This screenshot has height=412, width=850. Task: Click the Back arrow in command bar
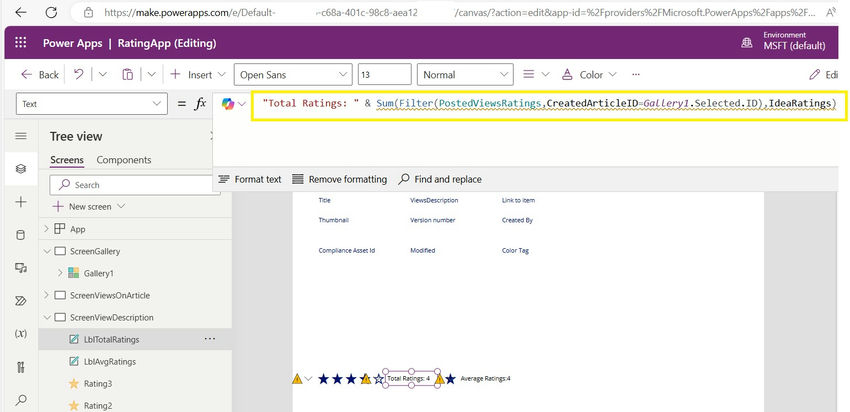27,74
